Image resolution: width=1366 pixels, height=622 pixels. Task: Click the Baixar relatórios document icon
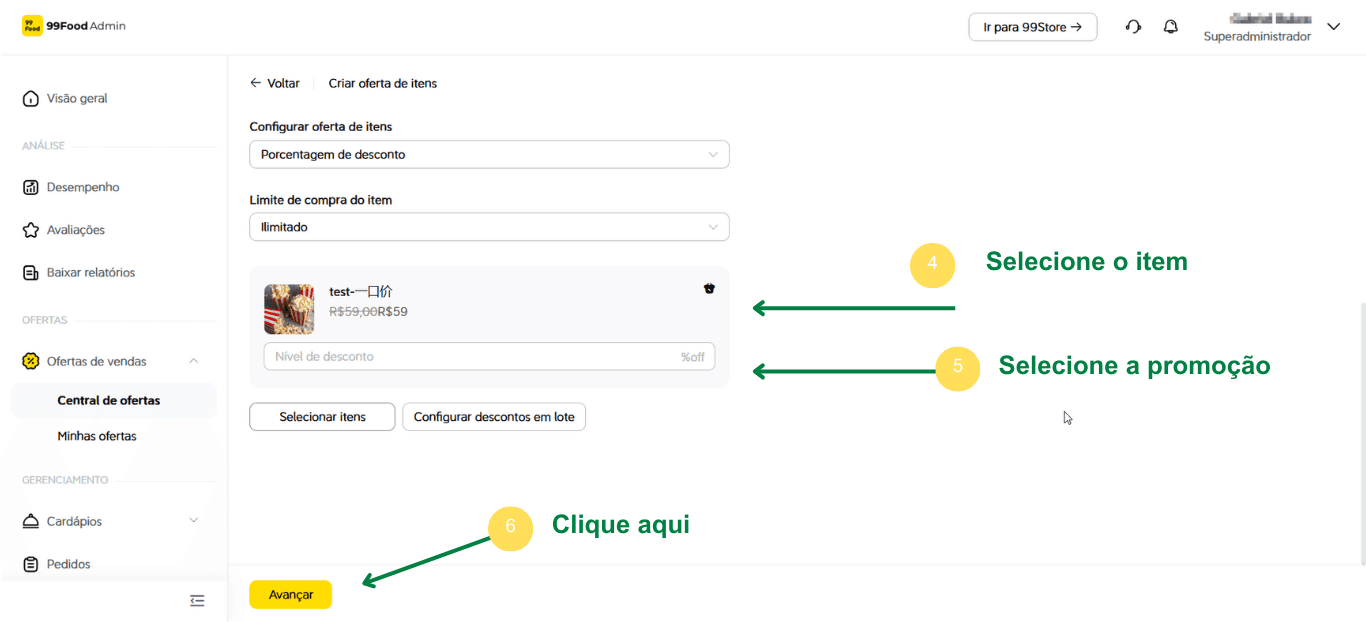31,273
